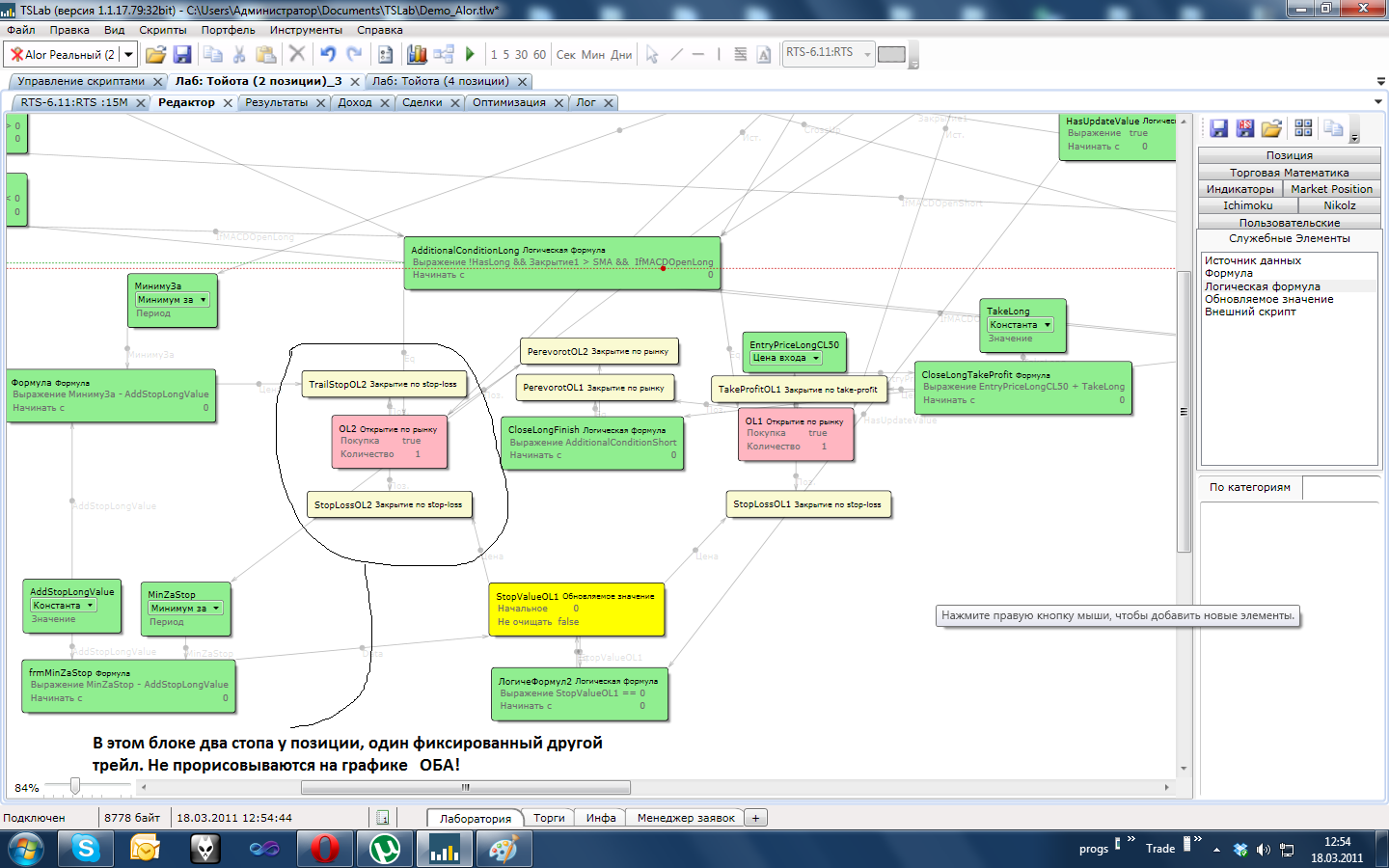
Task: Switch to the Торги tab at bottom
Action: pyautogui.click(x=549, y=818)
